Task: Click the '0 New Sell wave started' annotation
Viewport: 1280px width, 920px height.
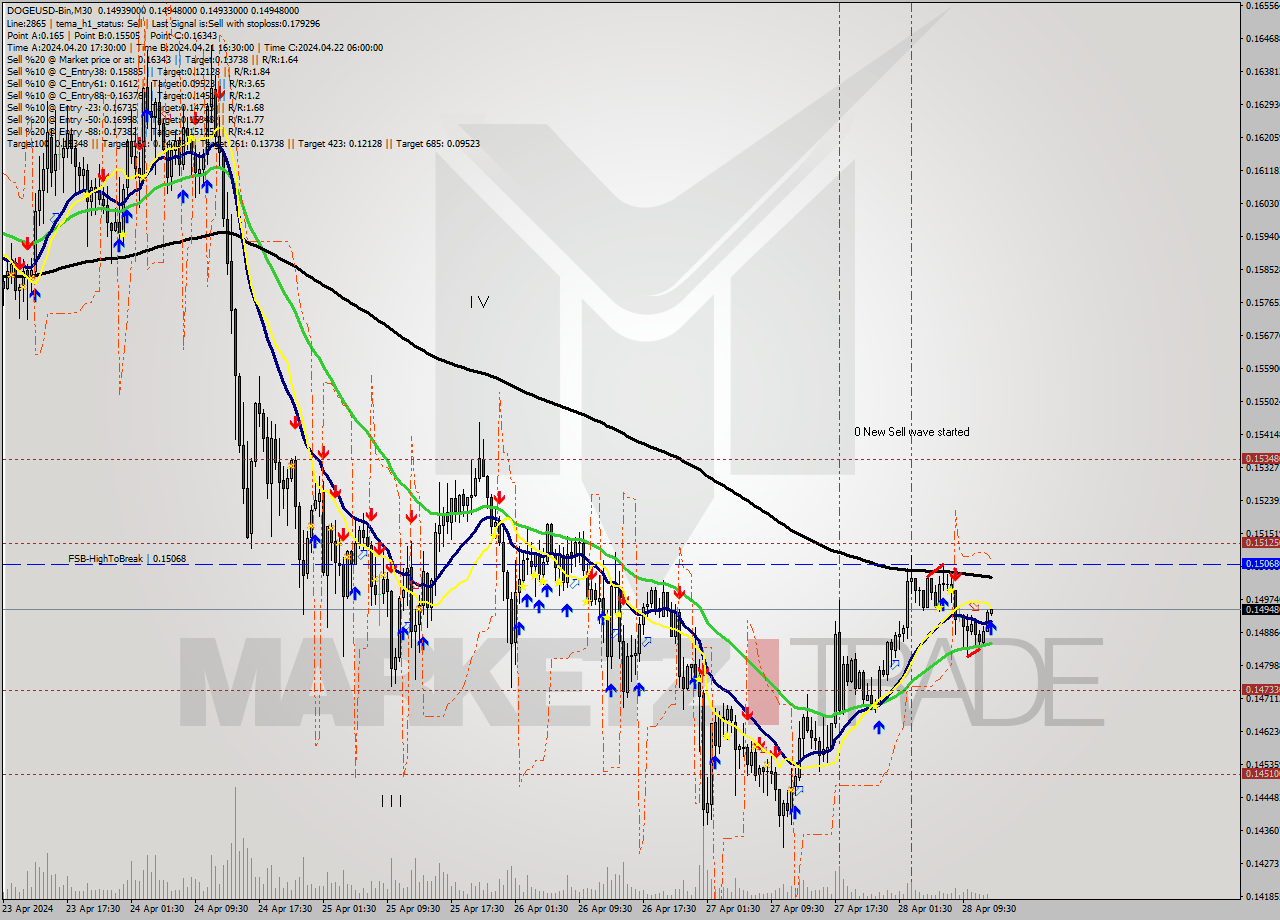Action: (911, 432)
